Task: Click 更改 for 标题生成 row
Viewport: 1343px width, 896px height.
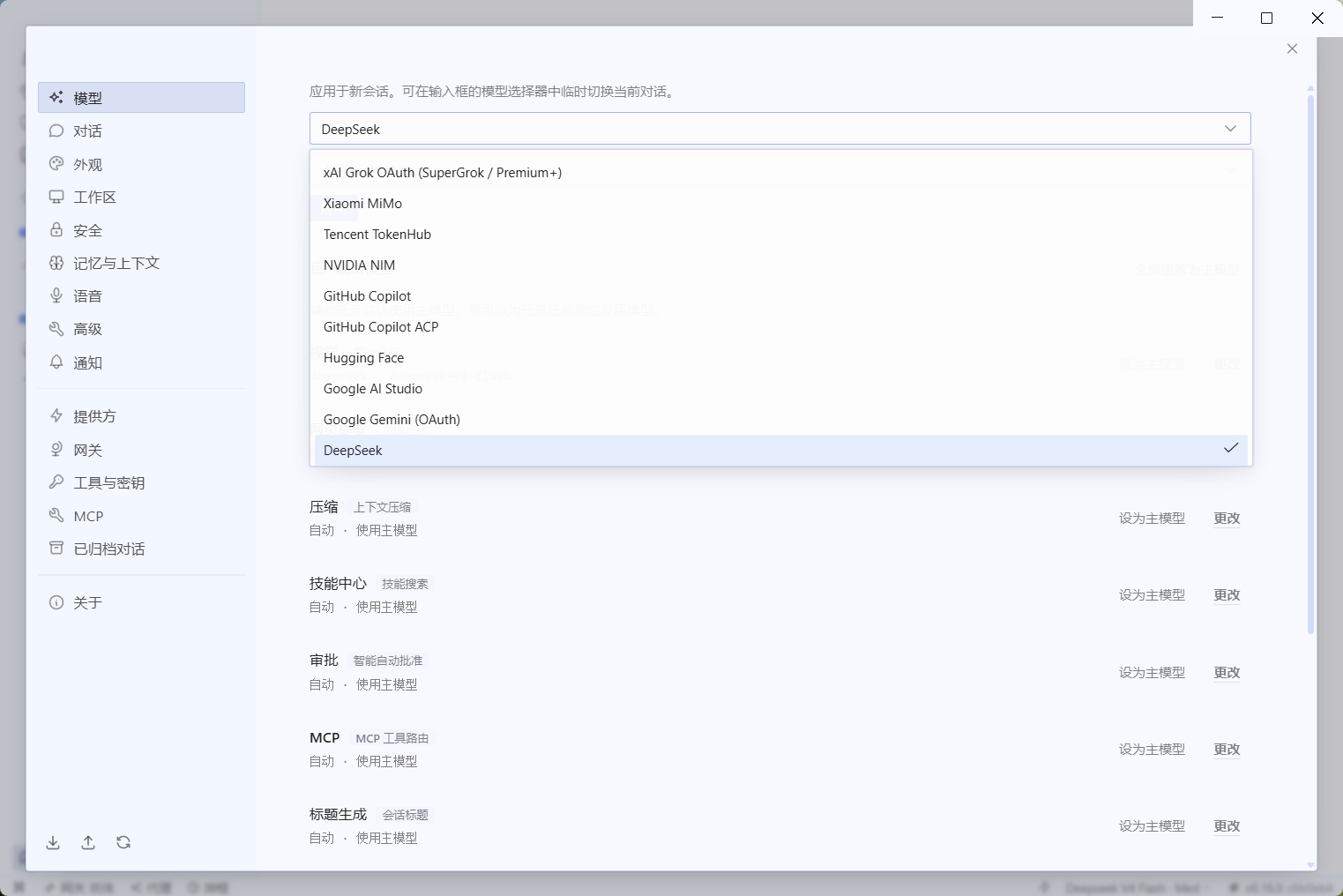Action: click(x=1227, y=826)
